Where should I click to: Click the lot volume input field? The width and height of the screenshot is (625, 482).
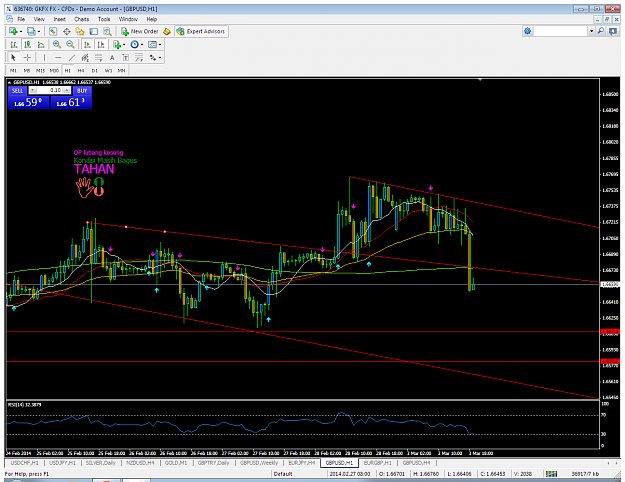[x=50, y=90]
